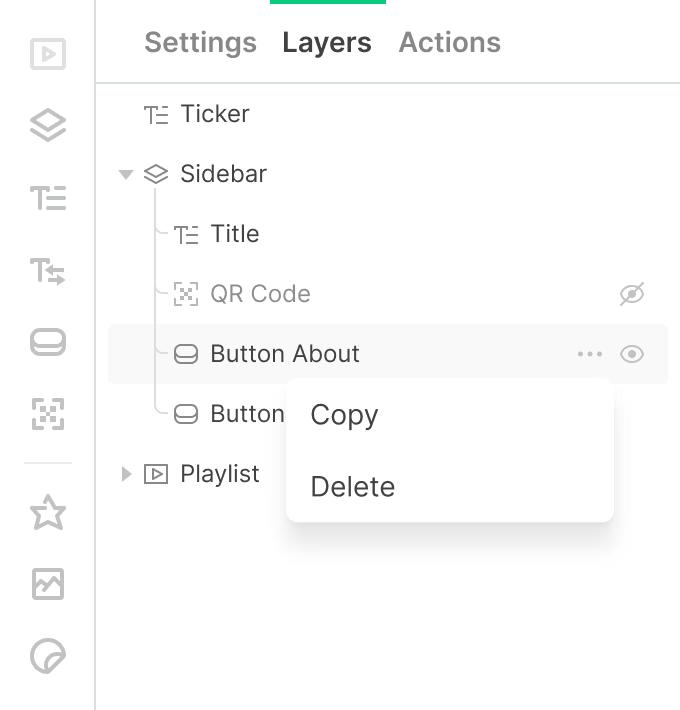Select the text block tool in sidebar
The width and height of the screenshot is (680, 710).
click(48, 198)
